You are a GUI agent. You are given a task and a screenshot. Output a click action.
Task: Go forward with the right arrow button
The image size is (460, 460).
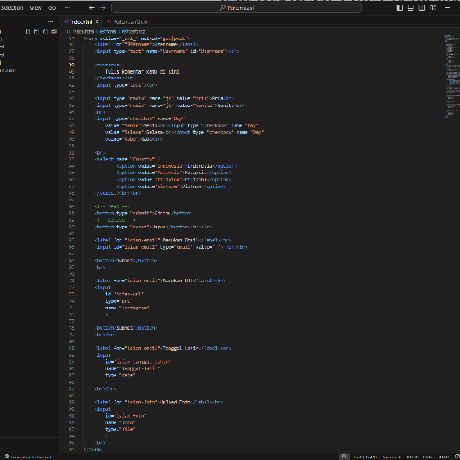tap(103, 8)
